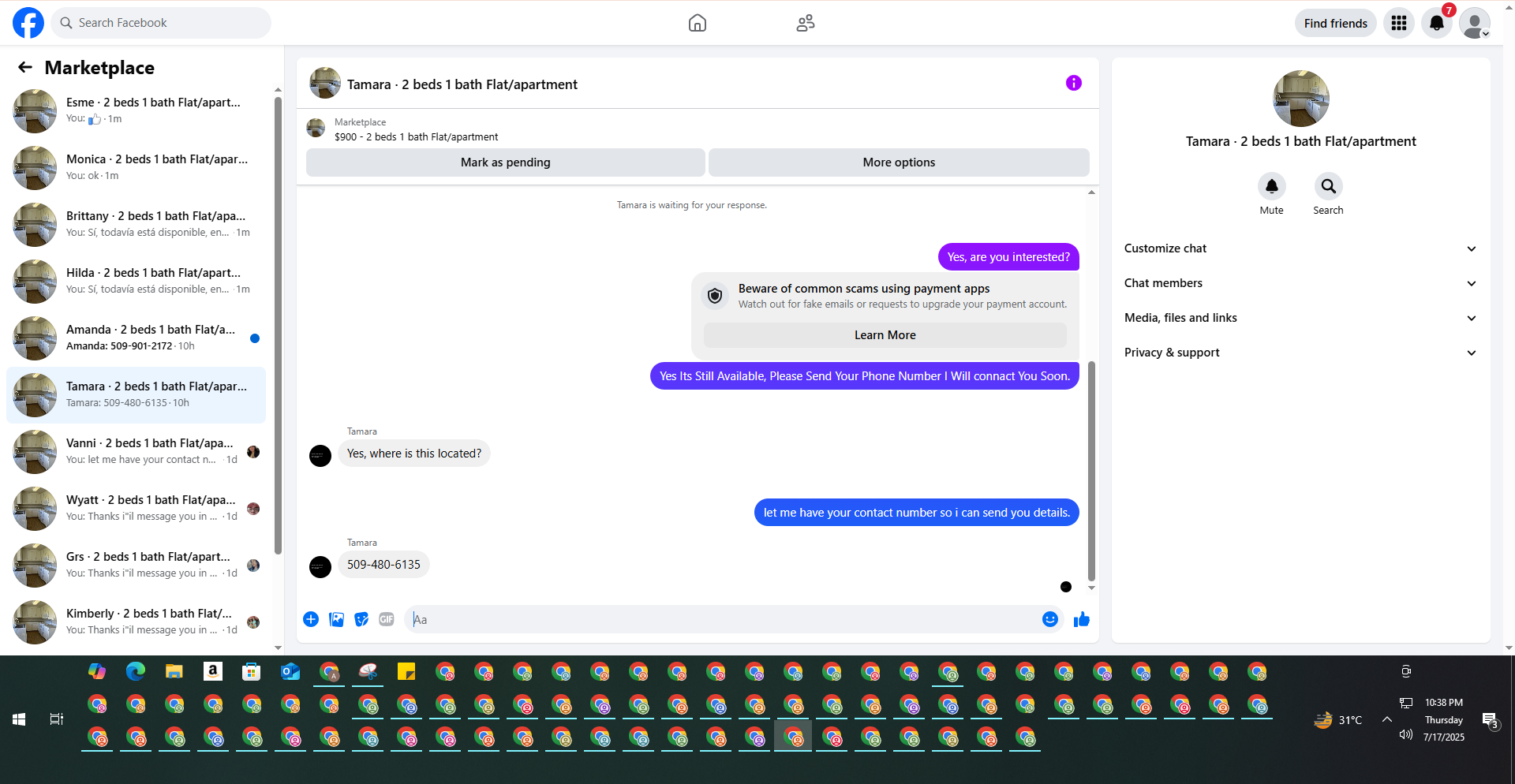Open Outlook from the taskbar
The image size is (1515, 784).
tap(290, 671)
